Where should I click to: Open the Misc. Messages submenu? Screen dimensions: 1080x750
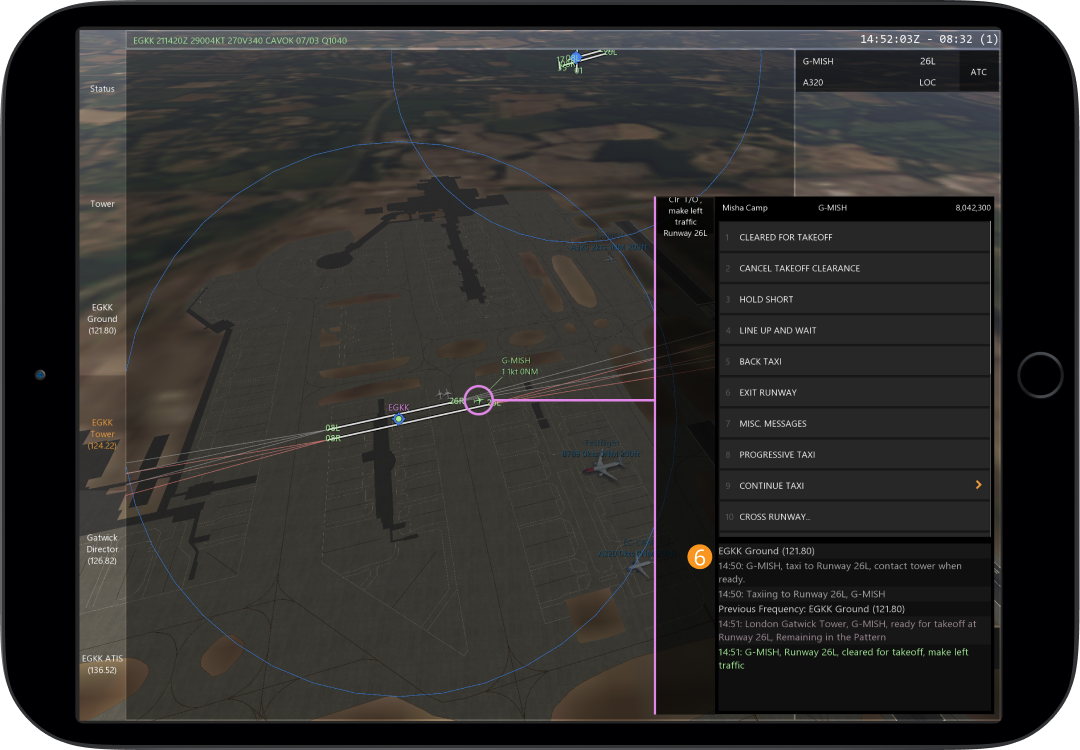pos(854,424)
